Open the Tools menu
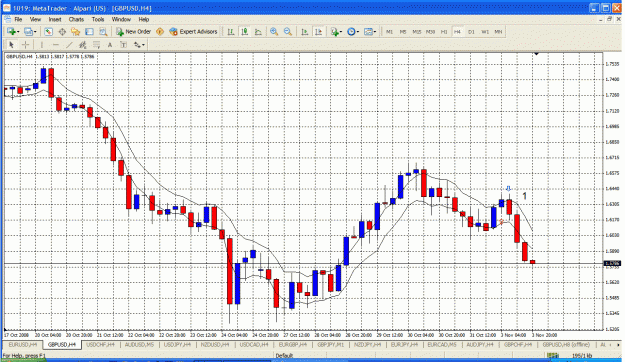 coord(98,19)
